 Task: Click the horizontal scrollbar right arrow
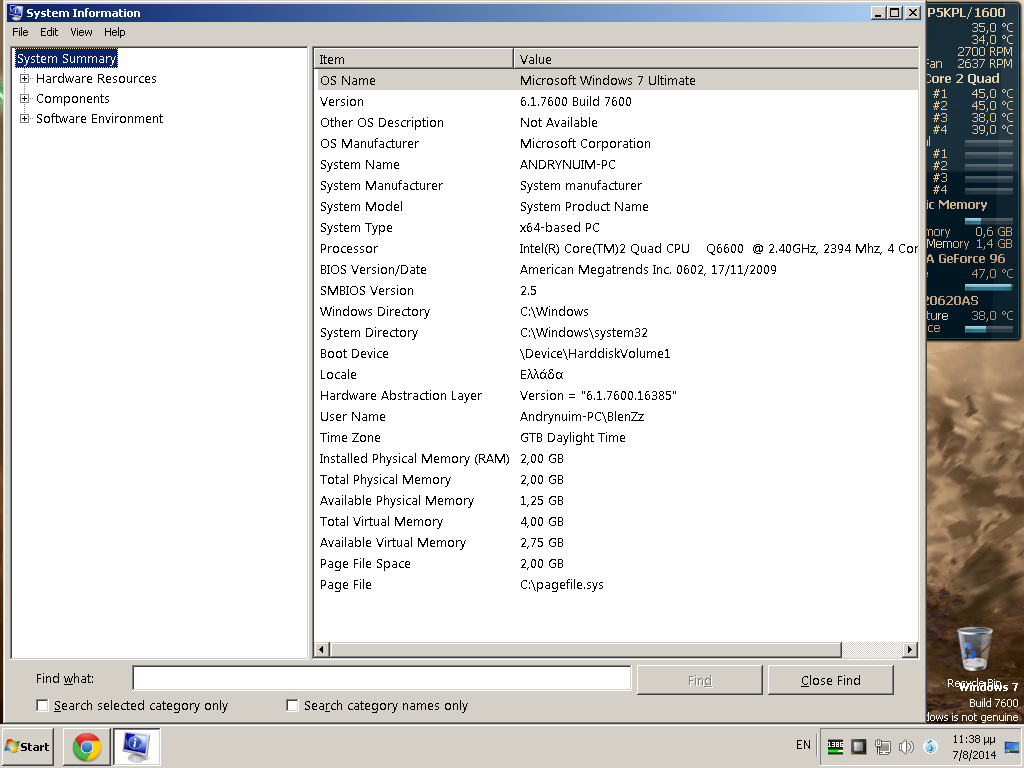pos(910,650)
